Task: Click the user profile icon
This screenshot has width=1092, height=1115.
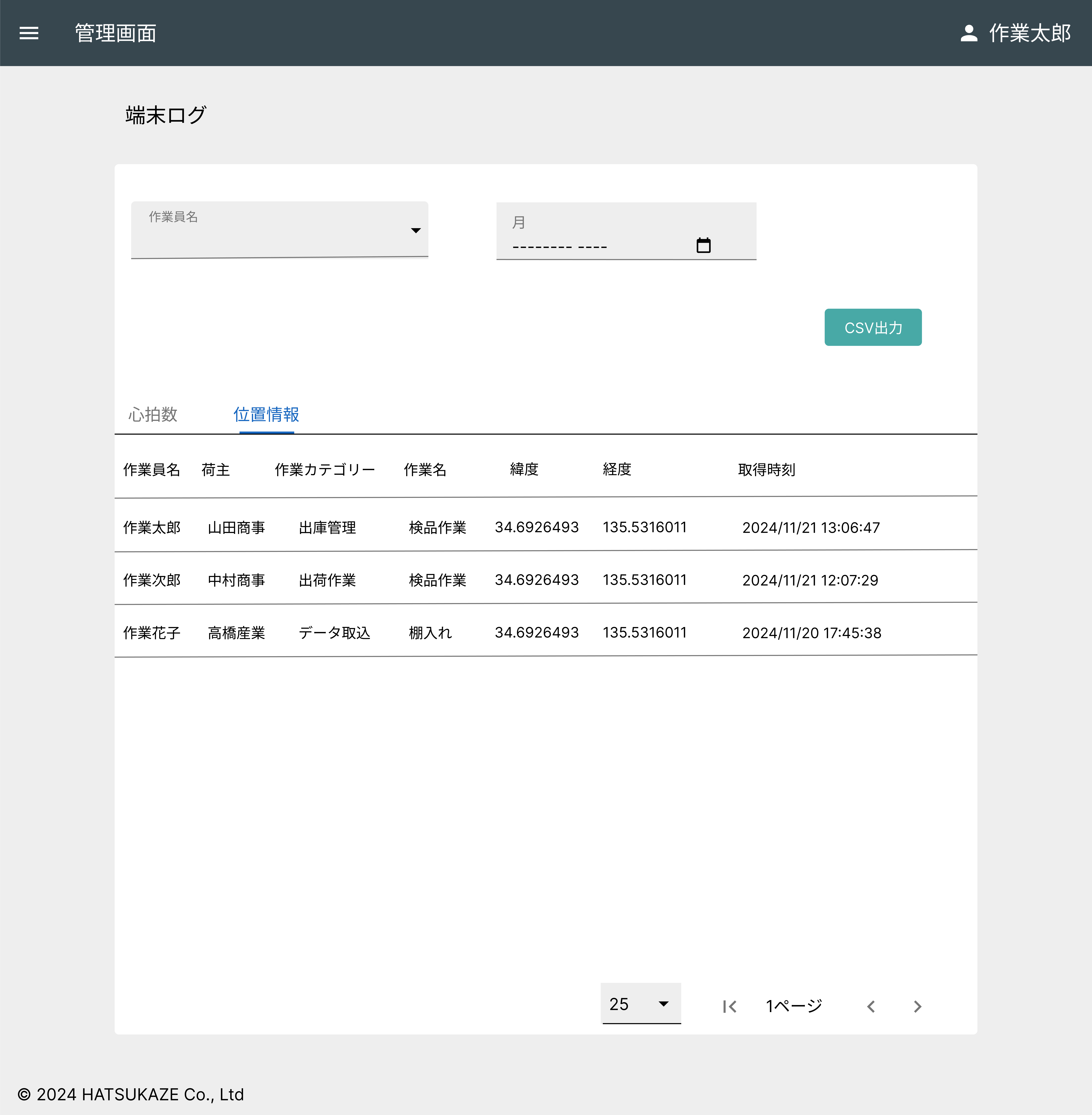Action: tap(969, 33)
